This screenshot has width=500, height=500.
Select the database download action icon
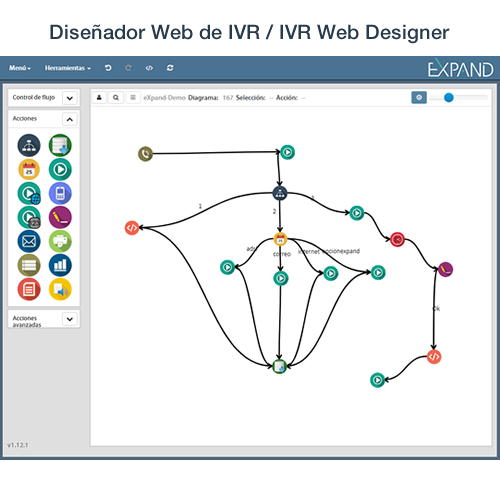point(60,145)
